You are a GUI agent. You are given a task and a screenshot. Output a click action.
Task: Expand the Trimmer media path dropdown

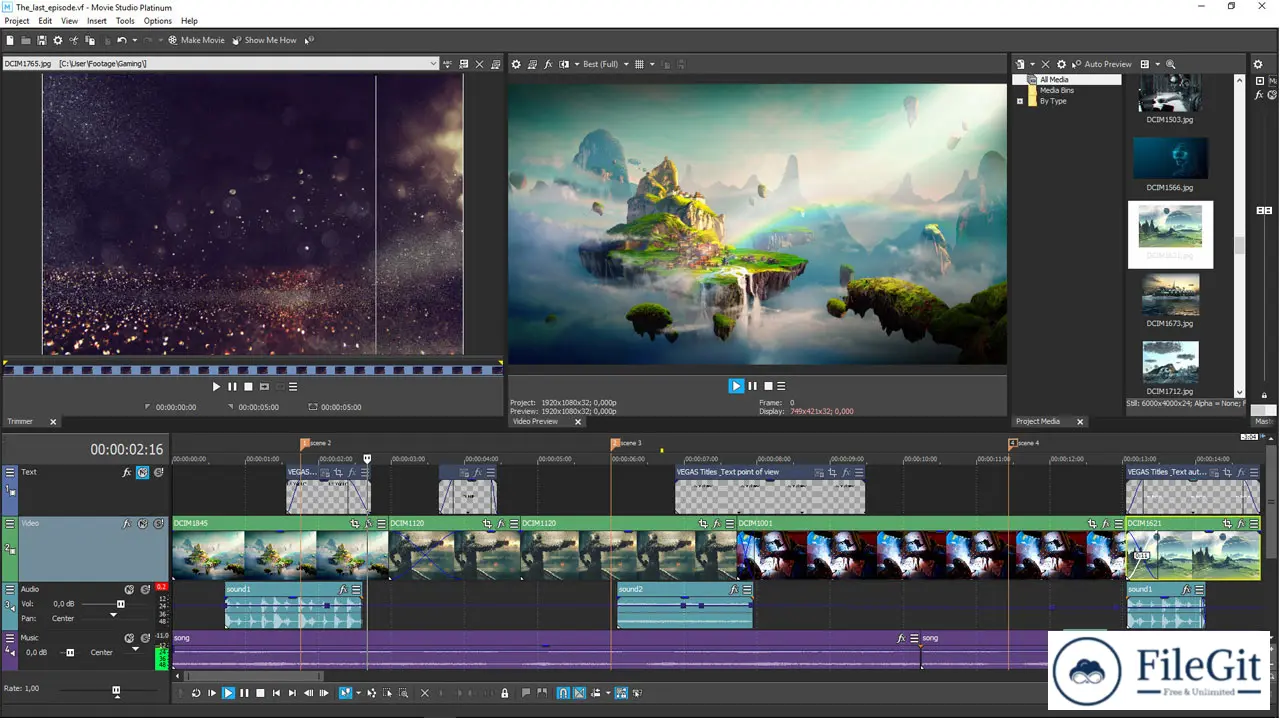tap(433, 64)
